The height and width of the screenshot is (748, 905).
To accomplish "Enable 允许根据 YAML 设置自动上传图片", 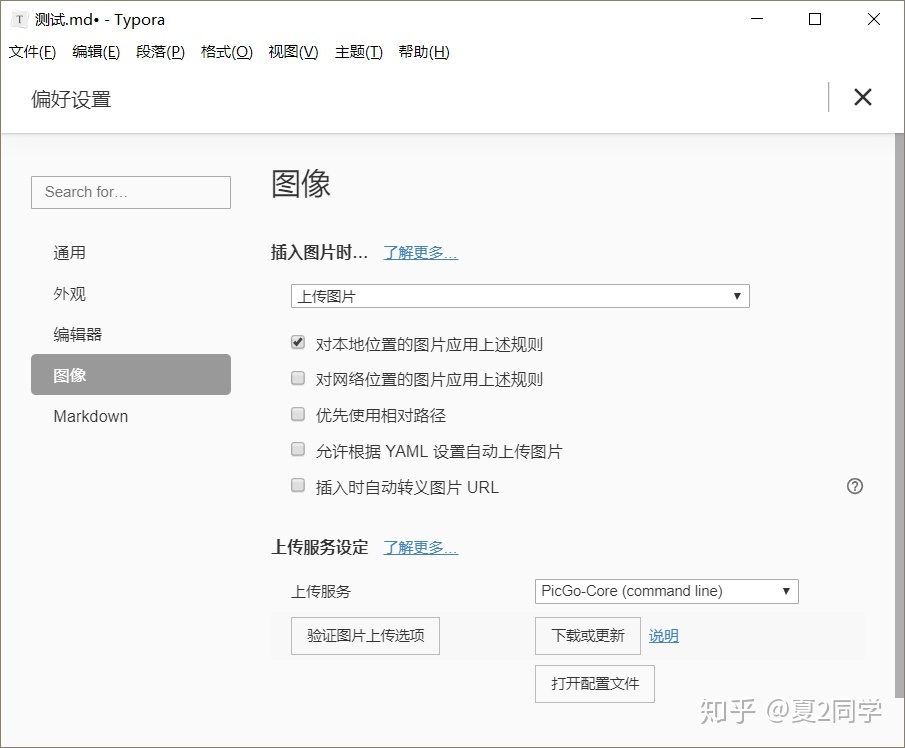I will tap(298, 450).
